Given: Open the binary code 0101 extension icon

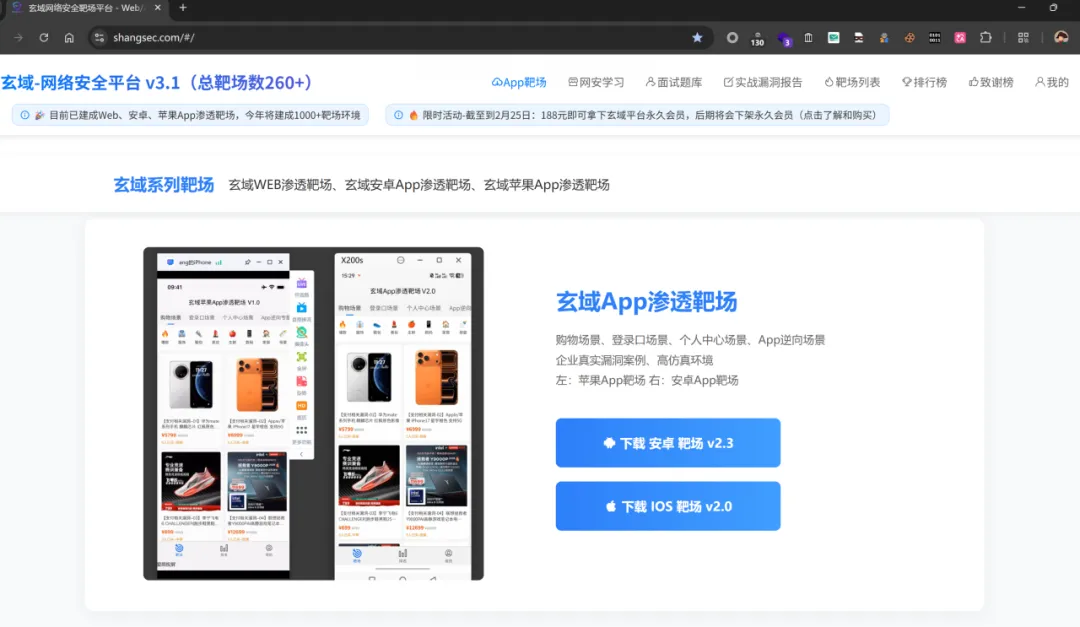Looking at the screenshot, I should coord(935,38).
